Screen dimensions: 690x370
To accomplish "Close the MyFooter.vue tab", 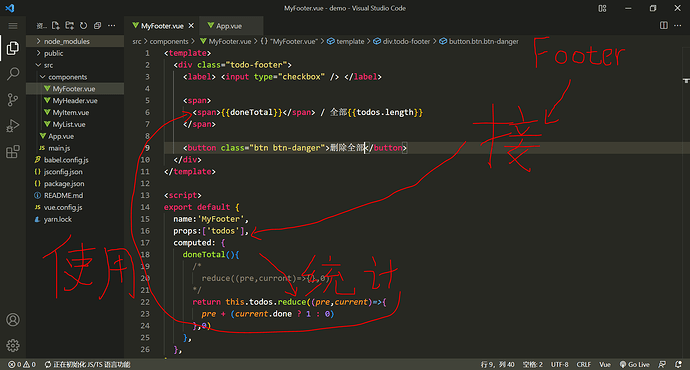I will point(191,26).
